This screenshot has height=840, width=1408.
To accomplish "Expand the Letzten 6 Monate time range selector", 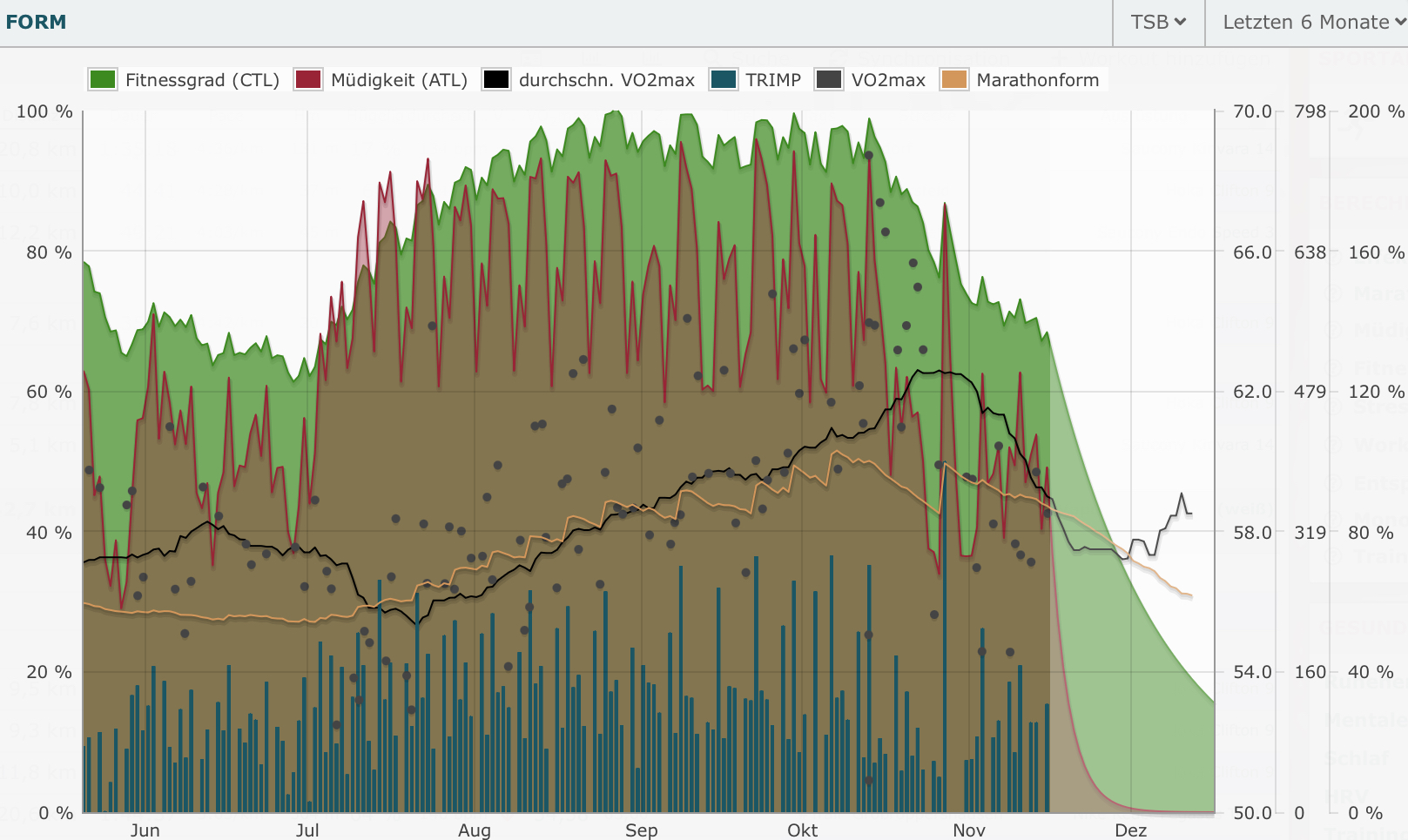I will 1312,23.
